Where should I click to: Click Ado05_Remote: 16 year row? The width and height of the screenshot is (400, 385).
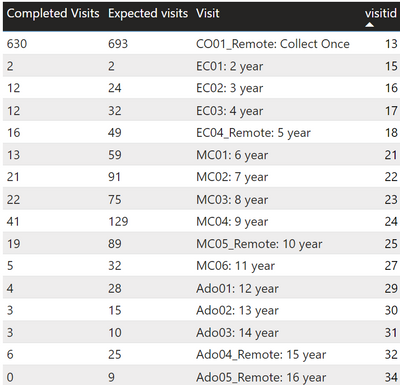pos(201,376)
